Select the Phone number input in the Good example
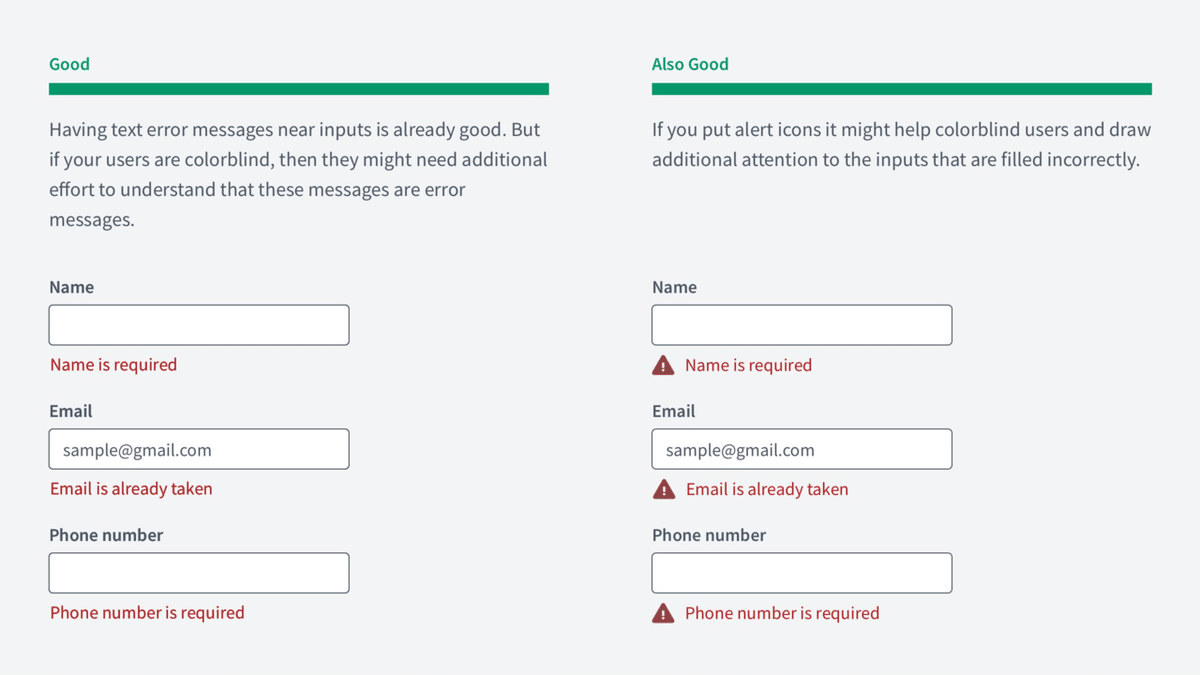This screenshot has width=1200, height=675. pos(199,573)
